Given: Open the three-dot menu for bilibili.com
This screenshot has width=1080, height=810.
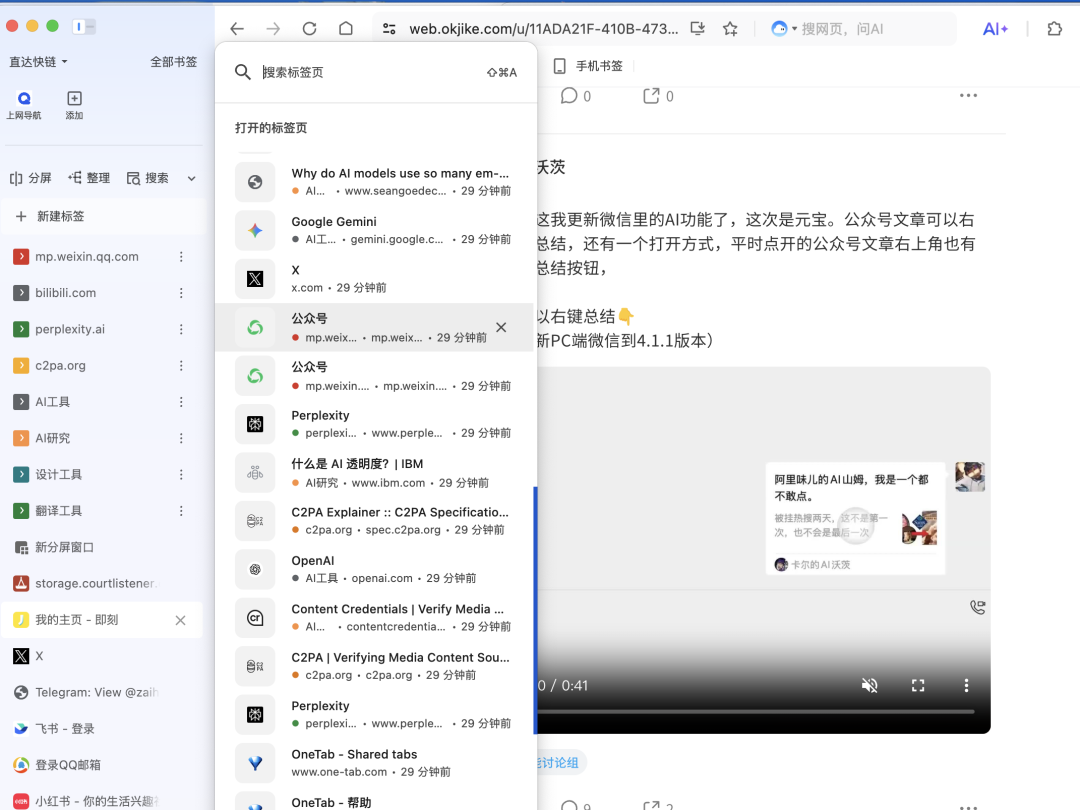Looking at the screenshot, I should [x=182, y=292].
